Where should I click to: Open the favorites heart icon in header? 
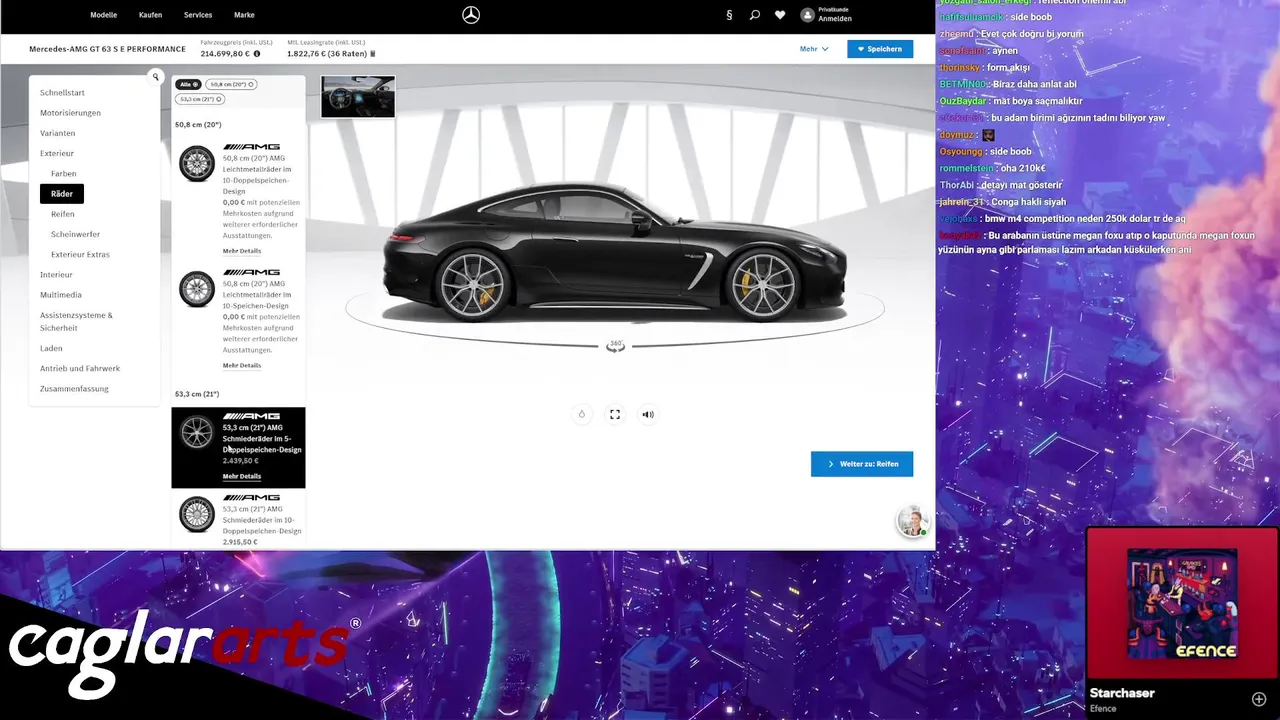click(x=780, y=15)
